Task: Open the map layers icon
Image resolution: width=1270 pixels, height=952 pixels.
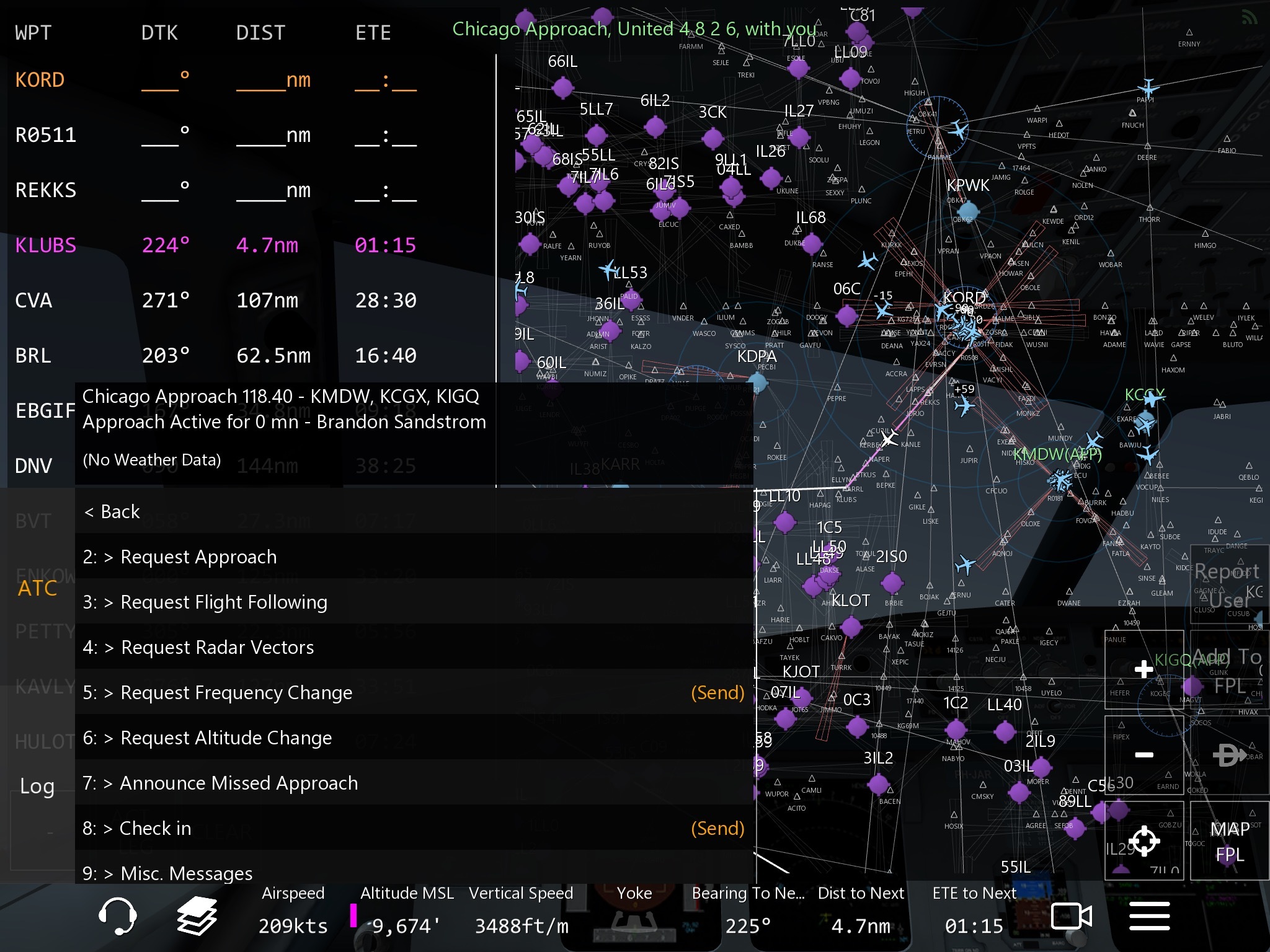Action: pyautogui.click(x=197, y=915)
